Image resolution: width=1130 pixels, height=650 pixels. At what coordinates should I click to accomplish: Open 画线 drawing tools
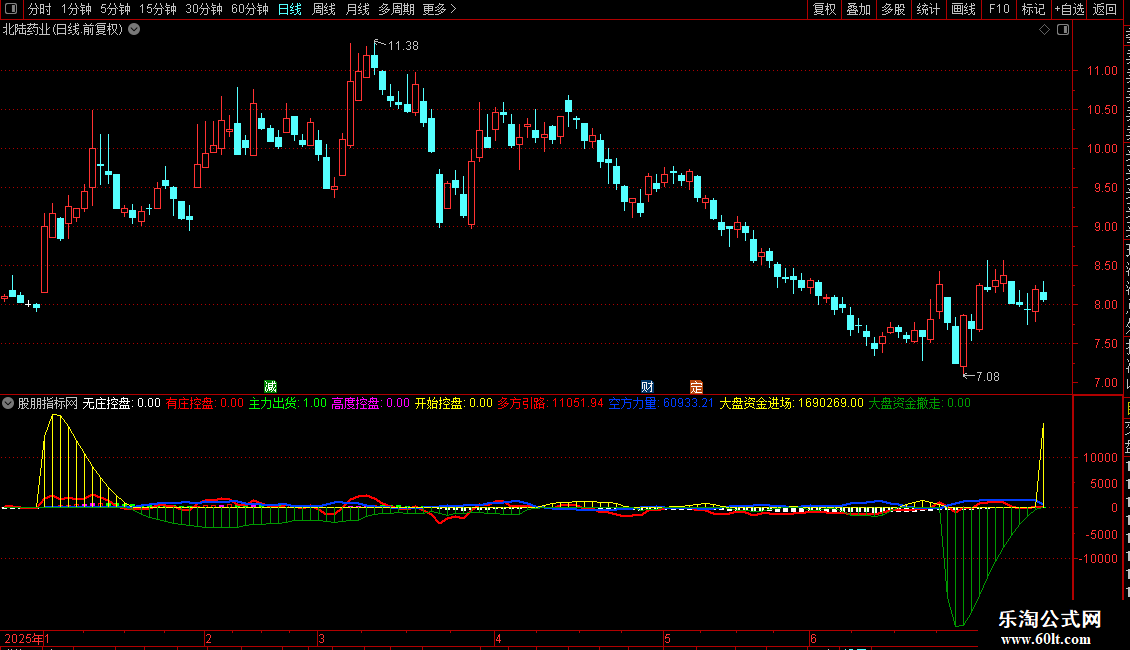point(963,9)
